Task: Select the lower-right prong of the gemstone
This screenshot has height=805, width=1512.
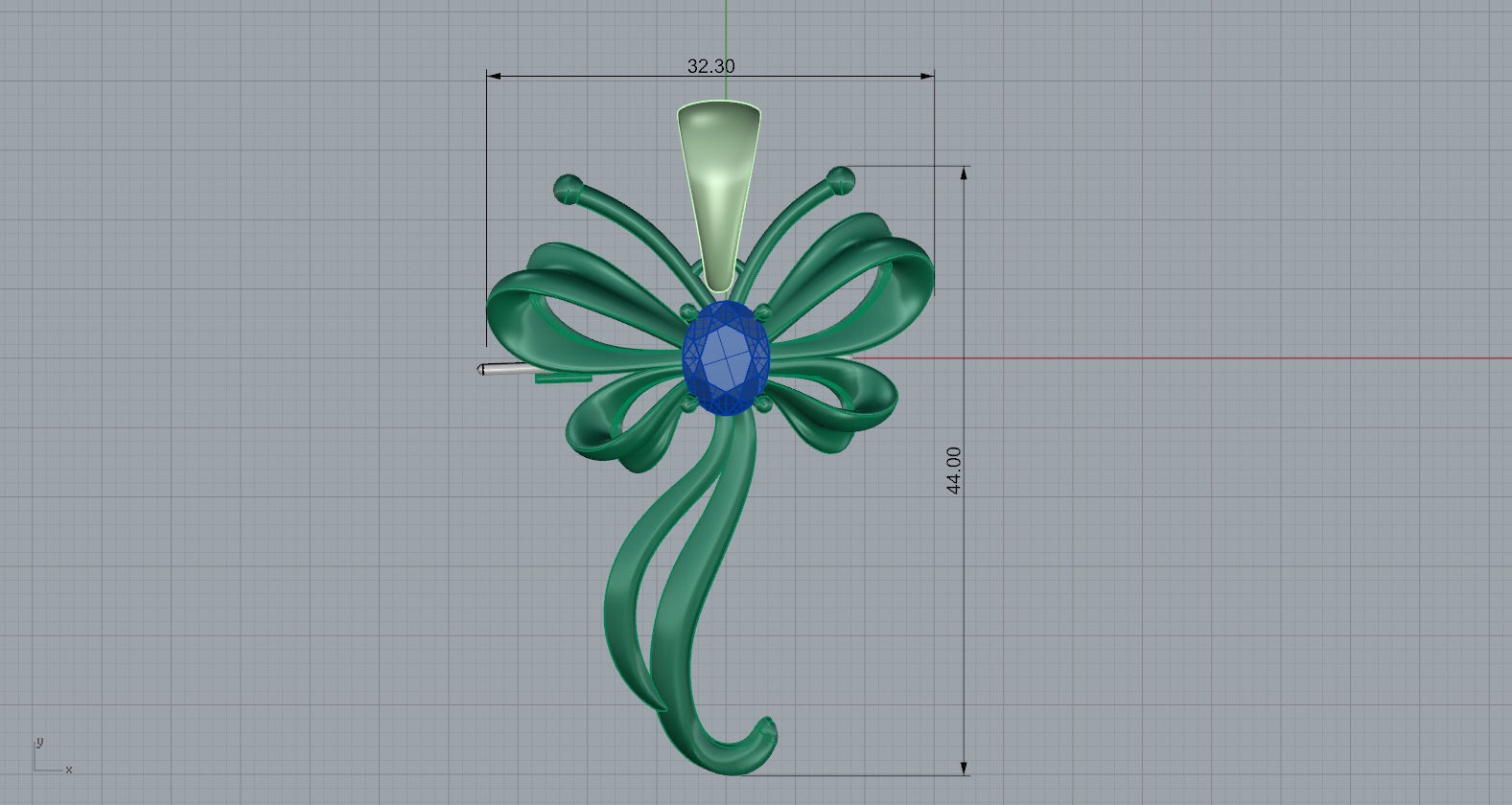Action: [764, 406]
